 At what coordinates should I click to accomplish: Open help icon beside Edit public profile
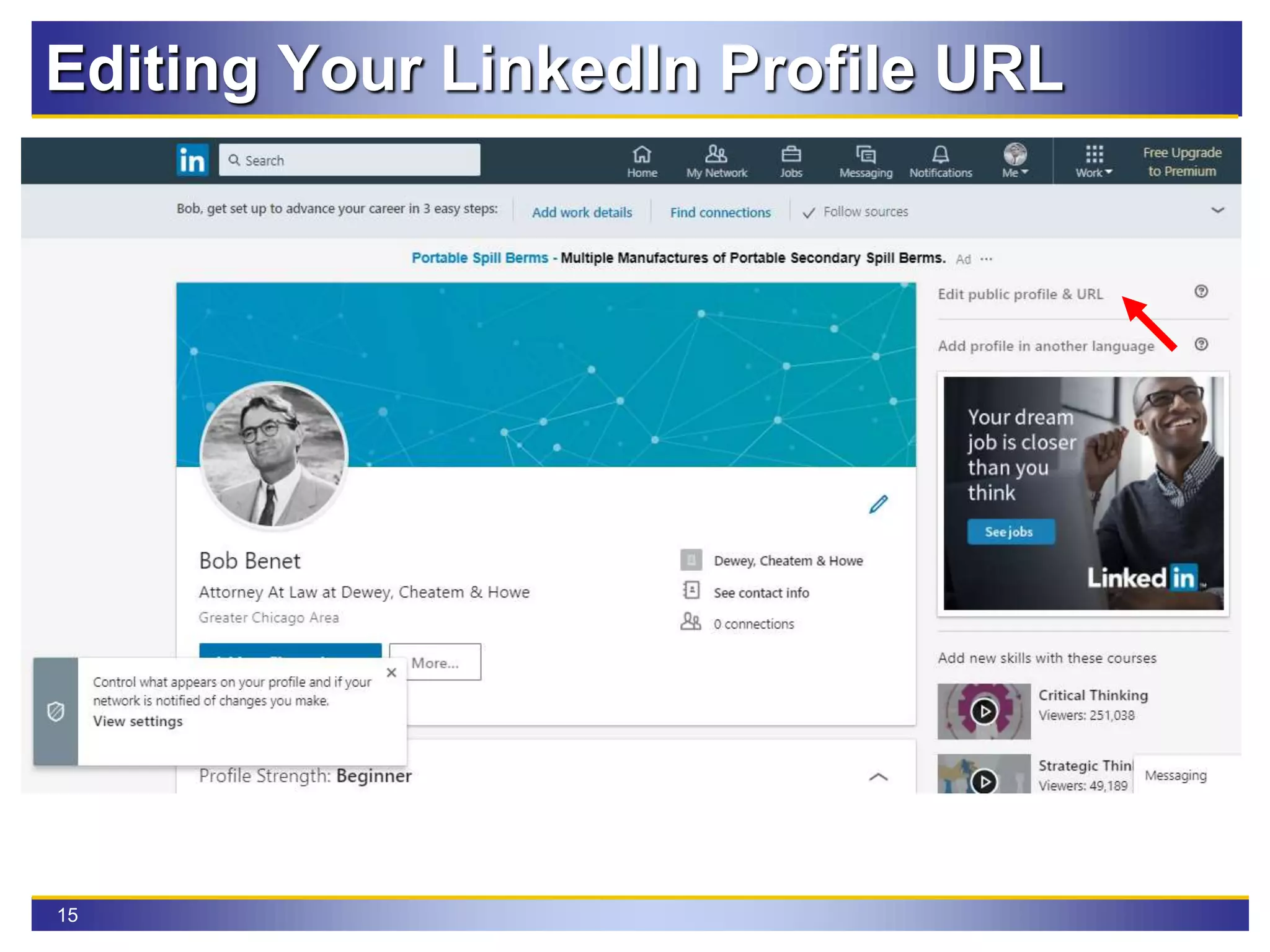(1201, 291)
